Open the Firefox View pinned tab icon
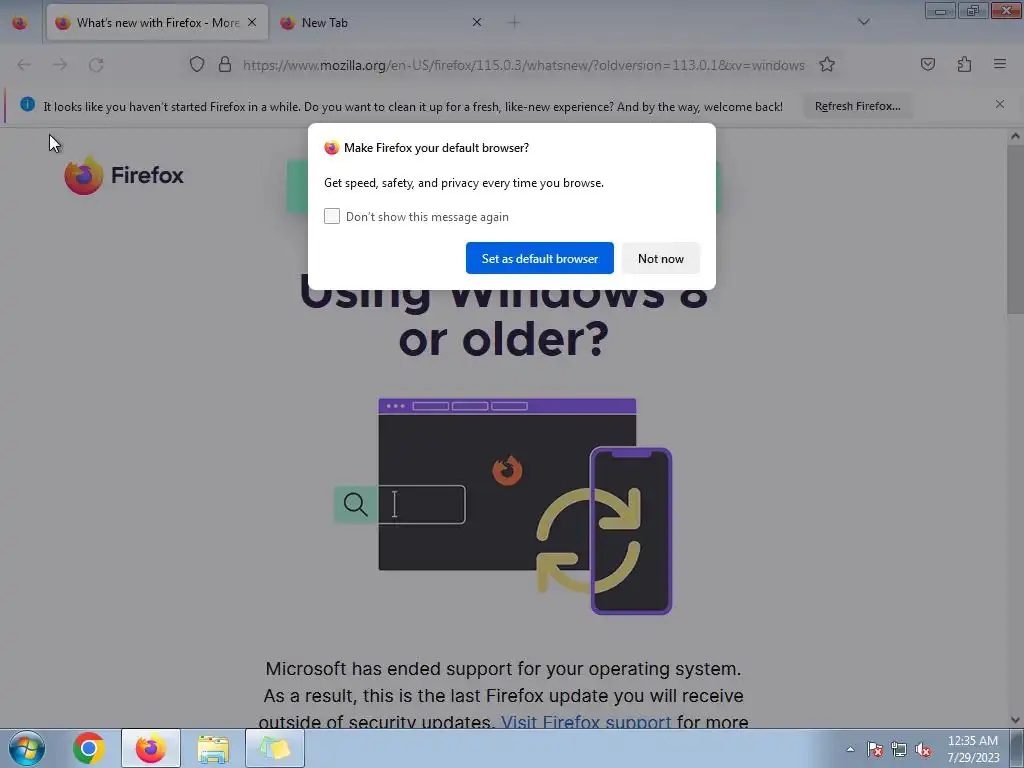Viewport: 1024px width, 768px height. pos(20,23)
